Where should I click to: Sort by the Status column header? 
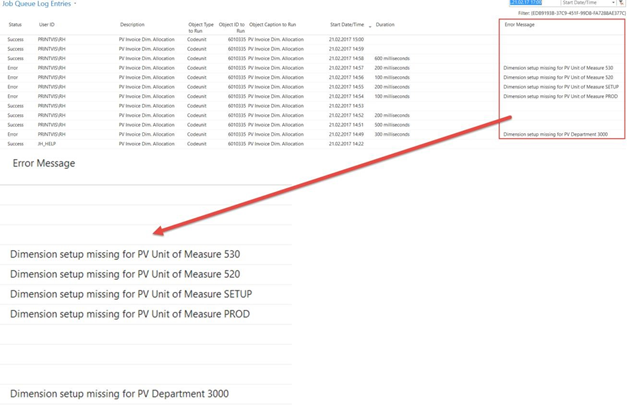pyautogui.click(x=15, y=25)
